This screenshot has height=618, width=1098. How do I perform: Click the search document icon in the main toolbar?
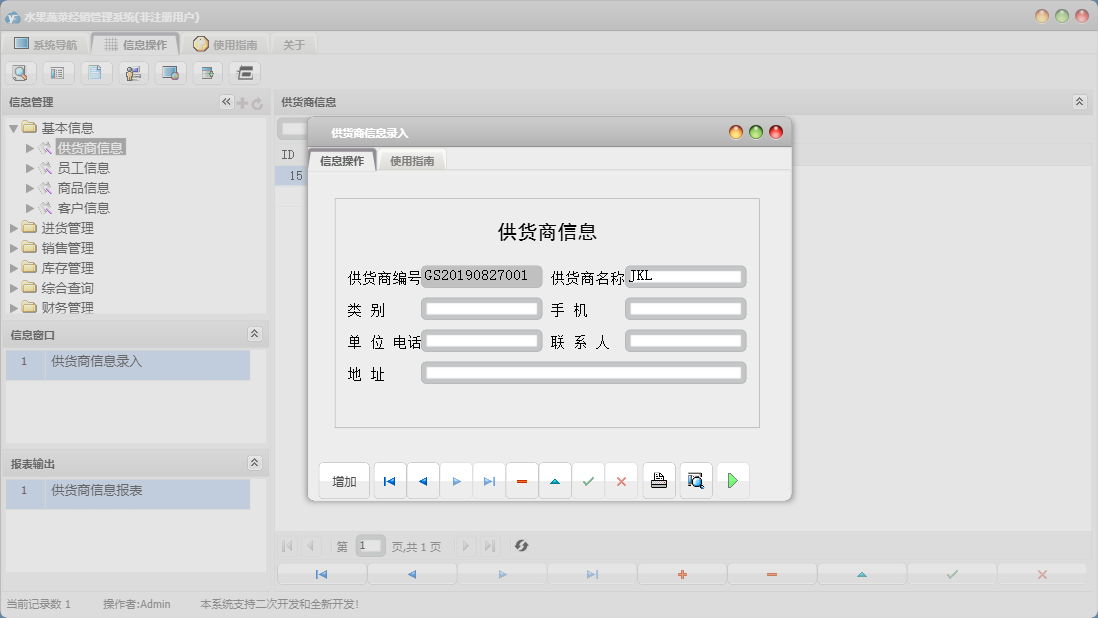[21, 72]
